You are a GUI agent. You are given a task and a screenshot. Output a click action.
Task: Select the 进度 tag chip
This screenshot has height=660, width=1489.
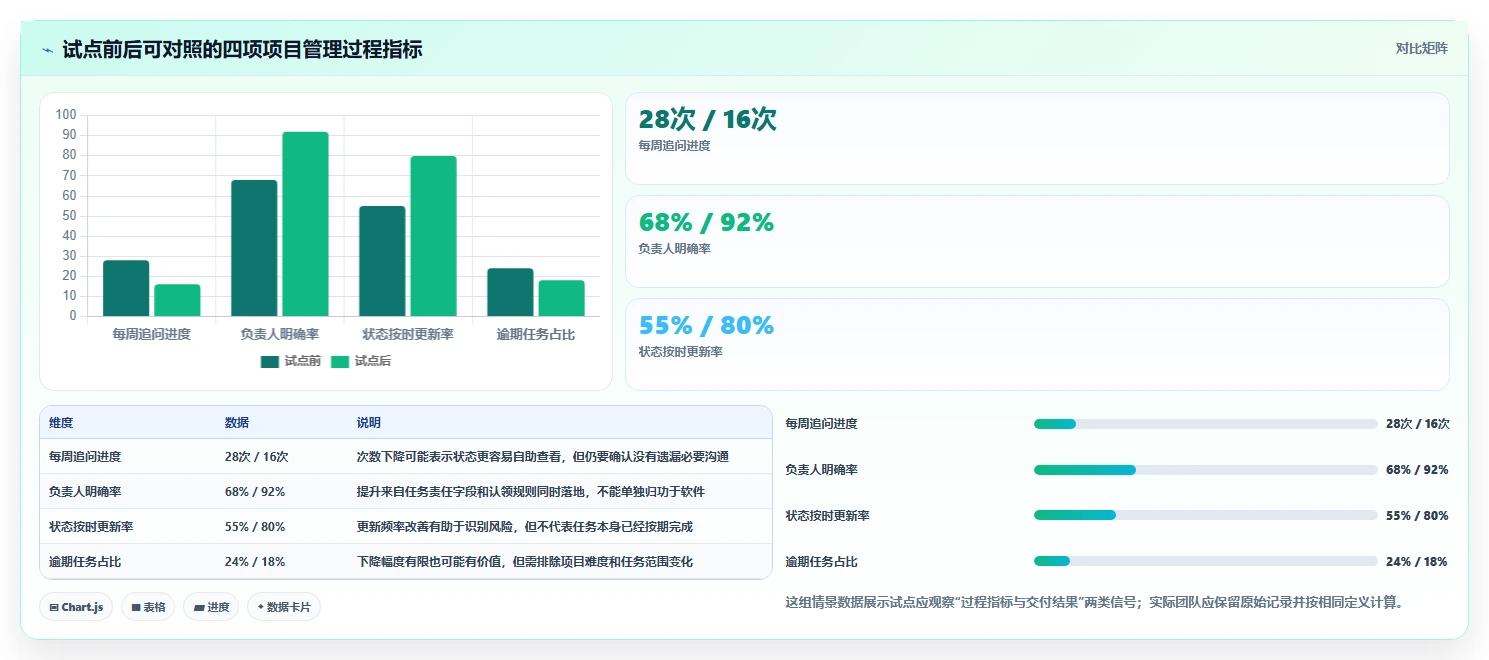[211, 607]
